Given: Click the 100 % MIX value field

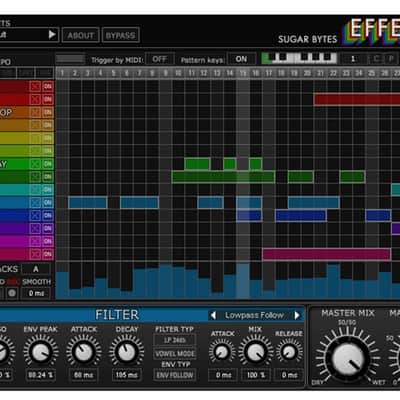Looking at the screenshot, I should pyautogui.click(x=256, y=375).
